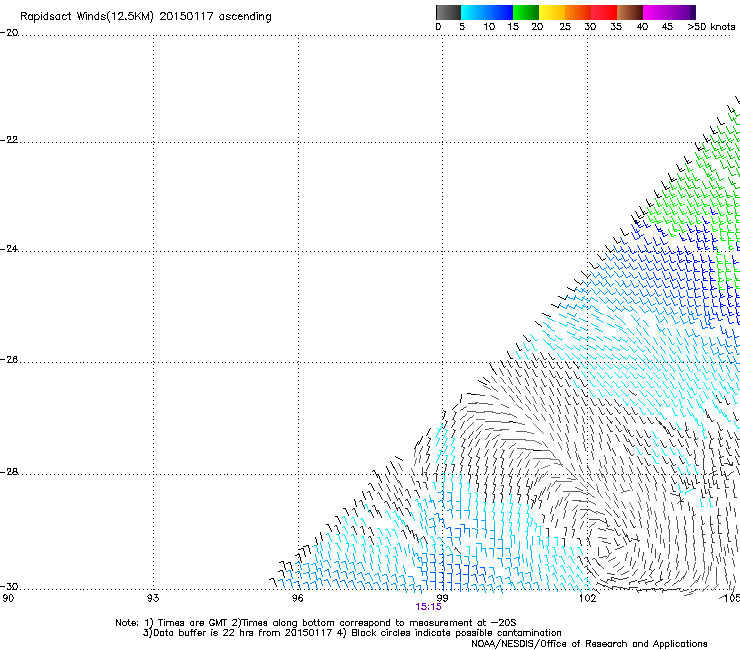Select the cyan-blue 5-15 knots color band
The width and height of the screenshot is (740, 650).
point(487,12)
